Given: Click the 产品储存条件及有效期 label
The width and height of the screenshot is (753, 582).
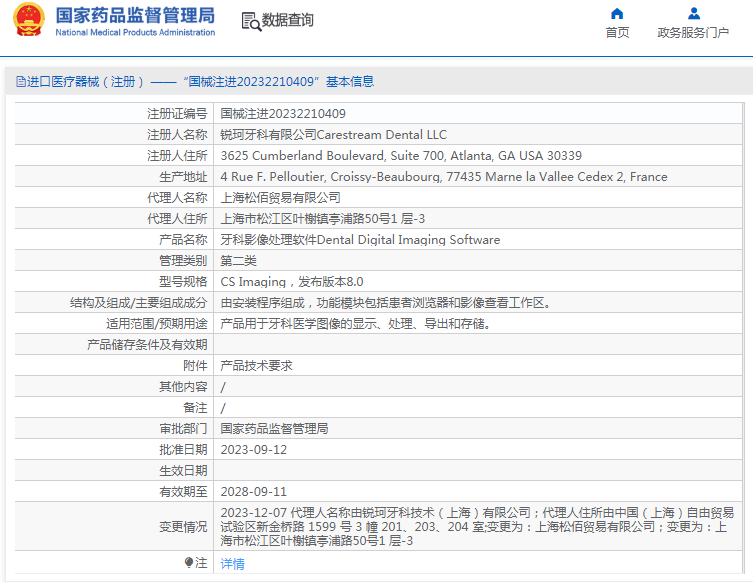Looking at the screenshot, I should (147, 345).
